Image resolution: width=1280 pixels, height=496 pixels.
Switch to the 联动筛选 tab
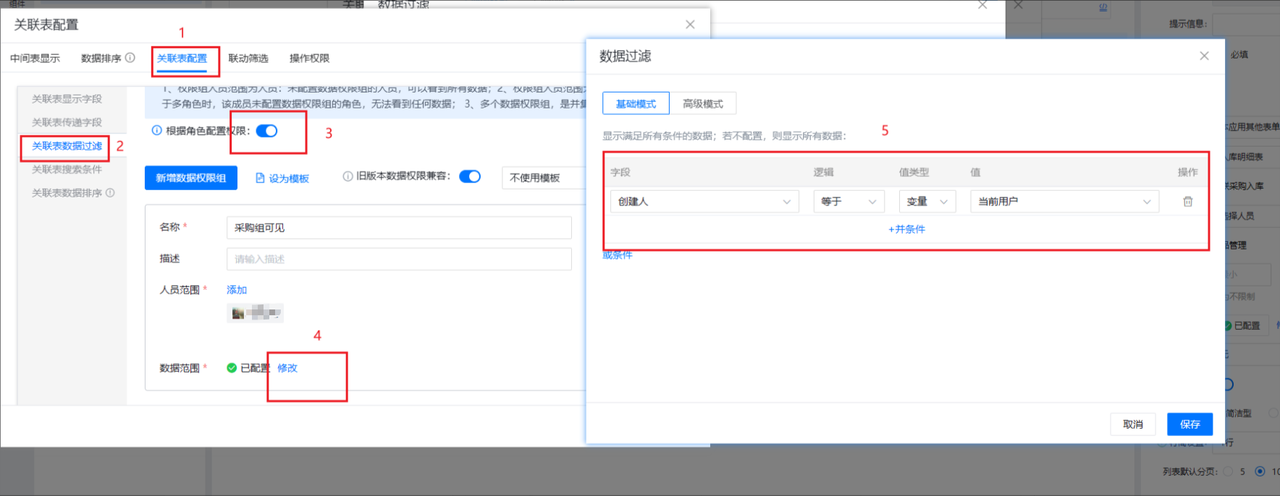(x=247, y=58)
